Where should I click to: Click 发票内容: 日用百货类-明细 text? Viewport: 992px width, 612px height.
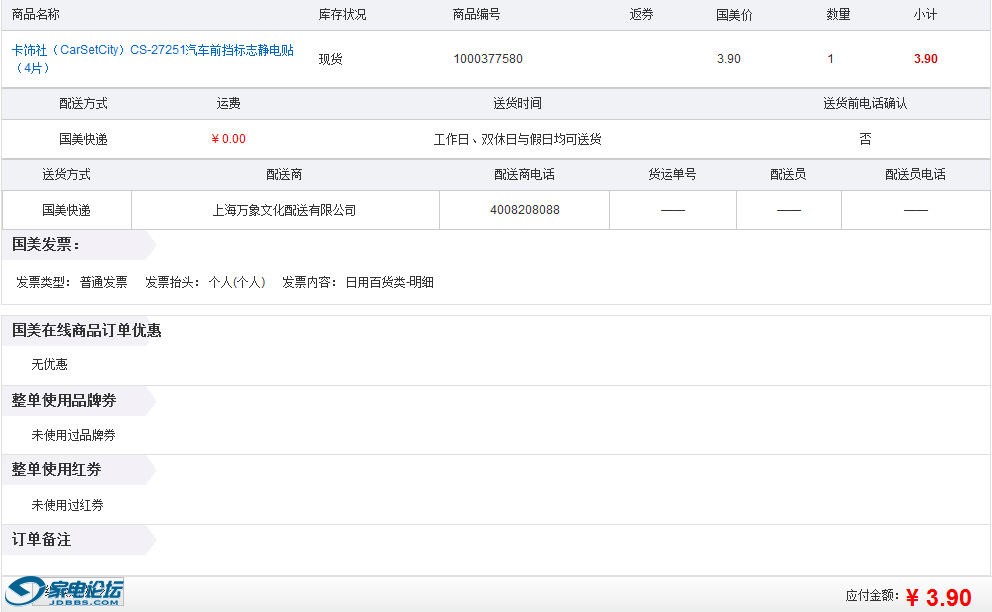coord(357,282)
